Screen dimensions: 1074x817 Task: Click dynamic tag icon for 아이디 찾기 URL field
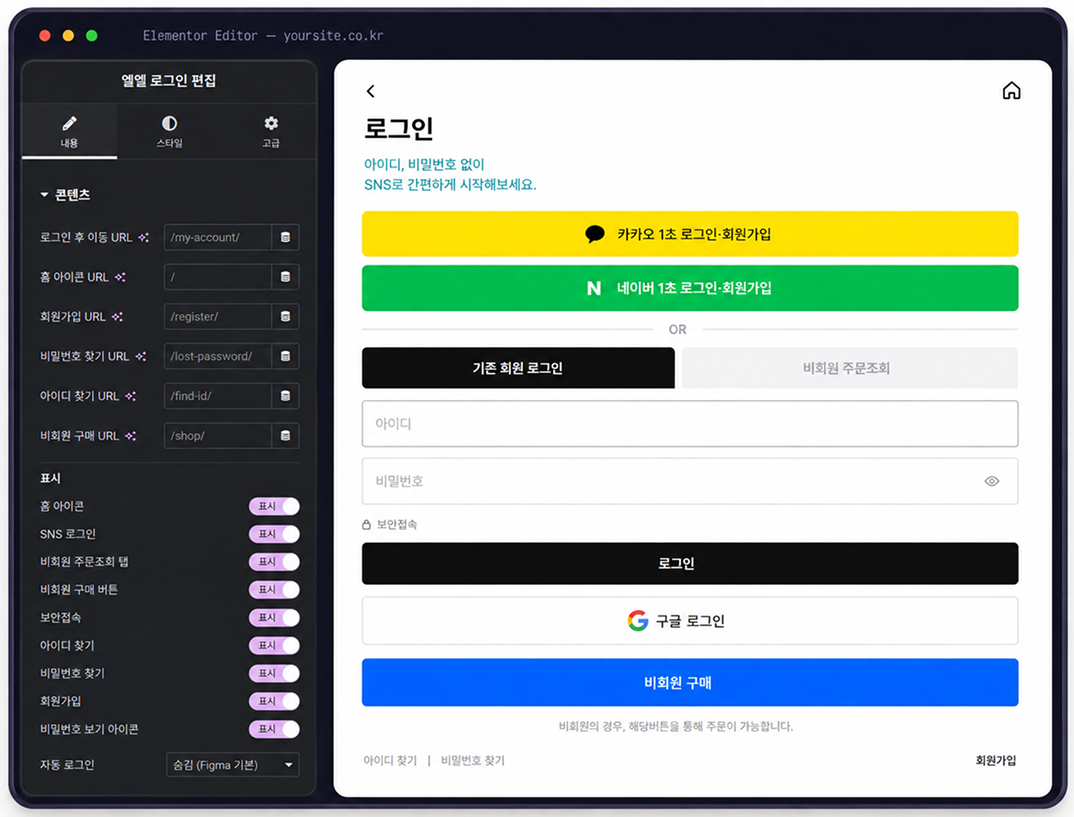tap(286, 397)
